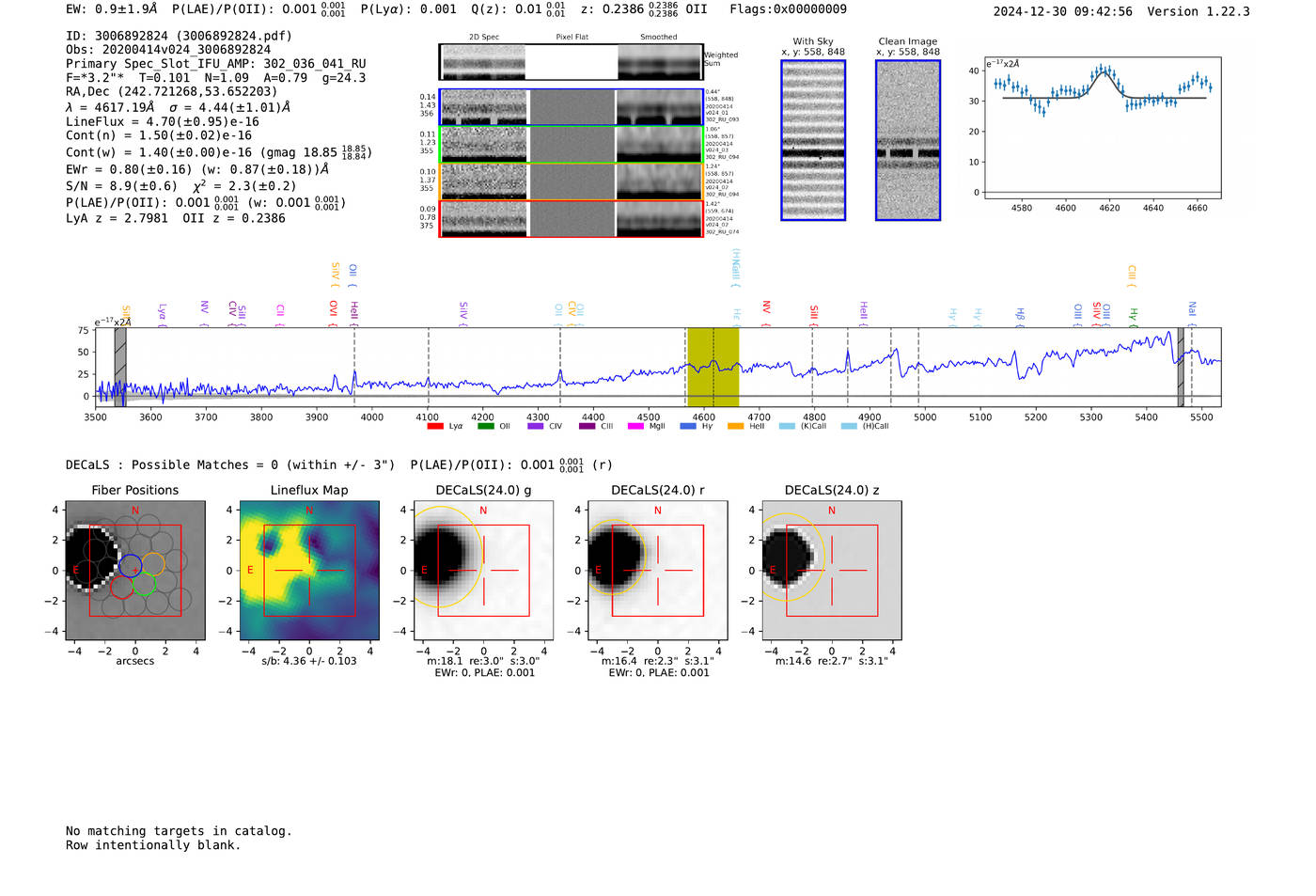The height and width of the screenshot is (896, 1316).
Task: Click the '302_RU_093' fiber label text
Action: [x=722, y=119]
